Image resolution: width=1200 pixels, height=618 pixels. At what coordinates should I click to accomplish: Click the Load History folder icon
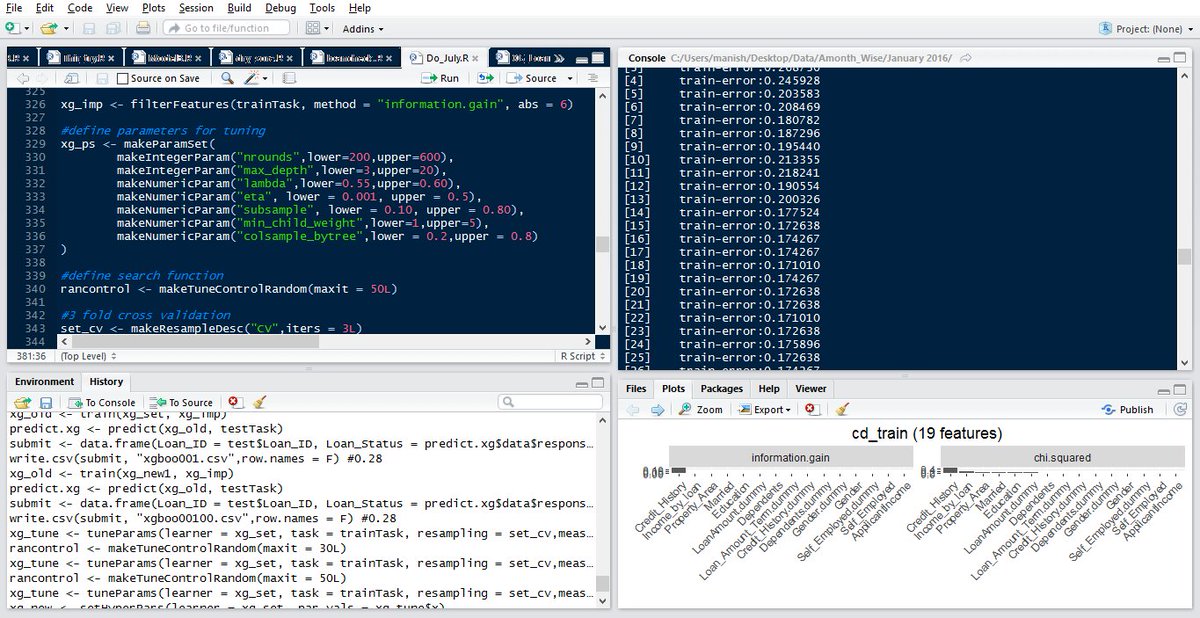[22, 402]
